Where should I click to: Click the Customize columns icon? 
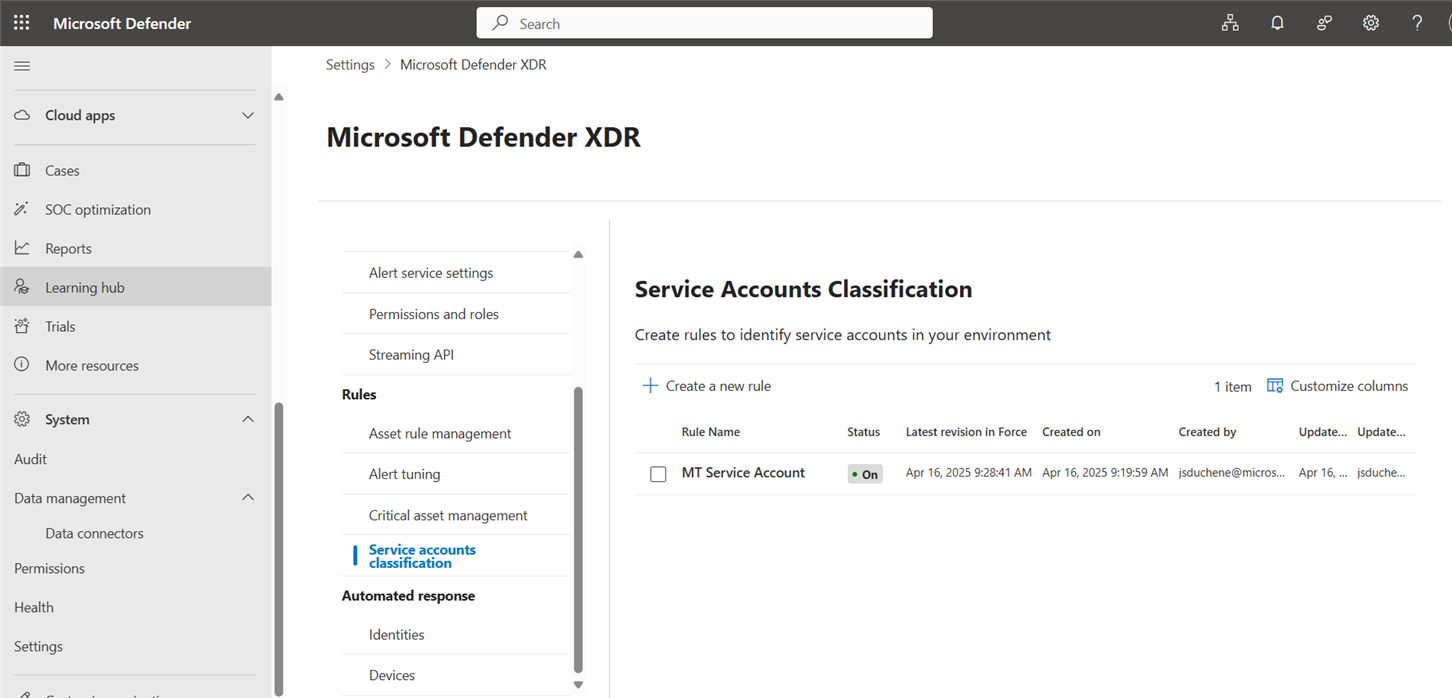tap(1275, 386)
